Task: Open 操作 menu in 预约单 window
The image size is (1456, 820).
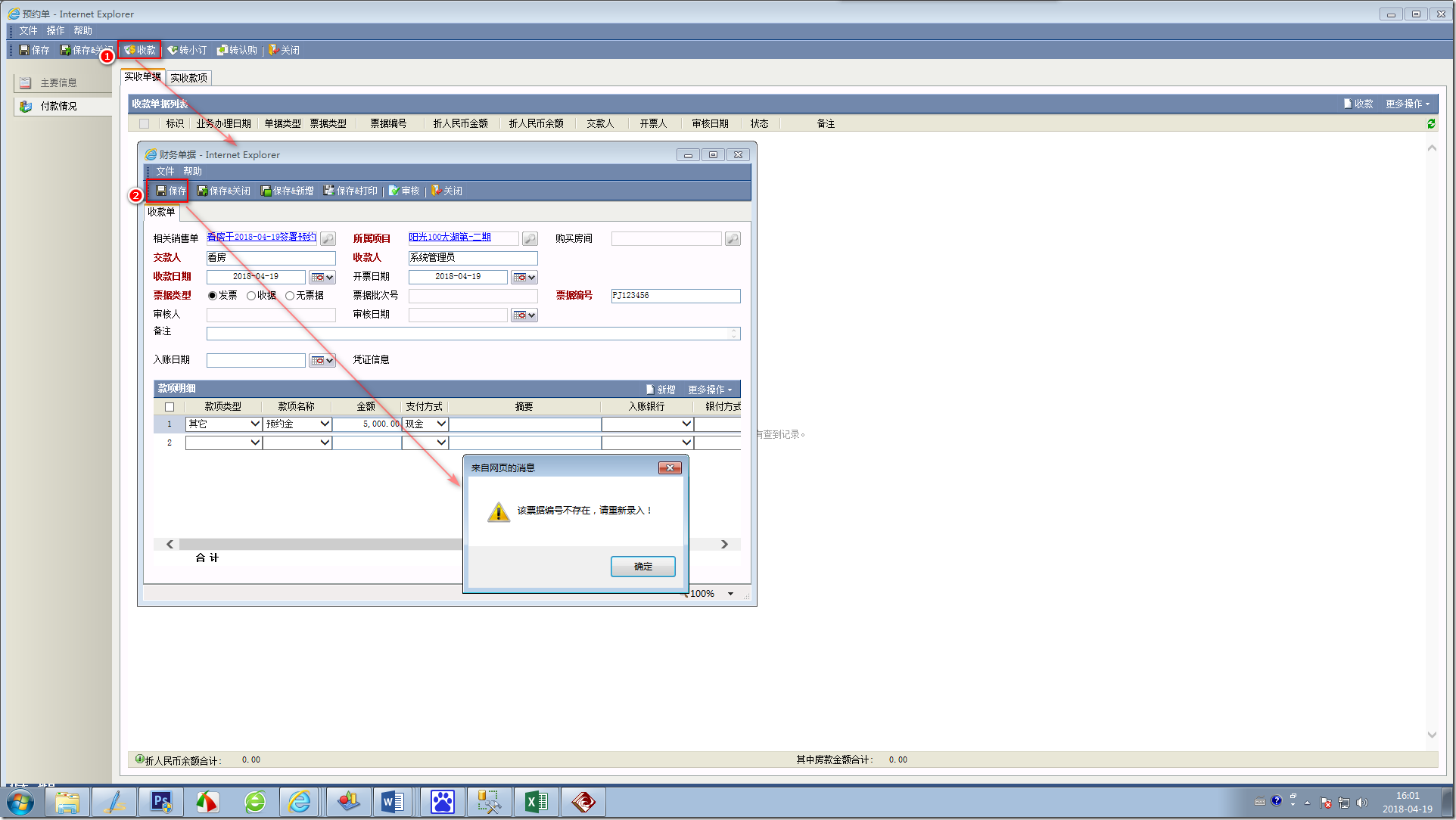Action: click(55, 30)
